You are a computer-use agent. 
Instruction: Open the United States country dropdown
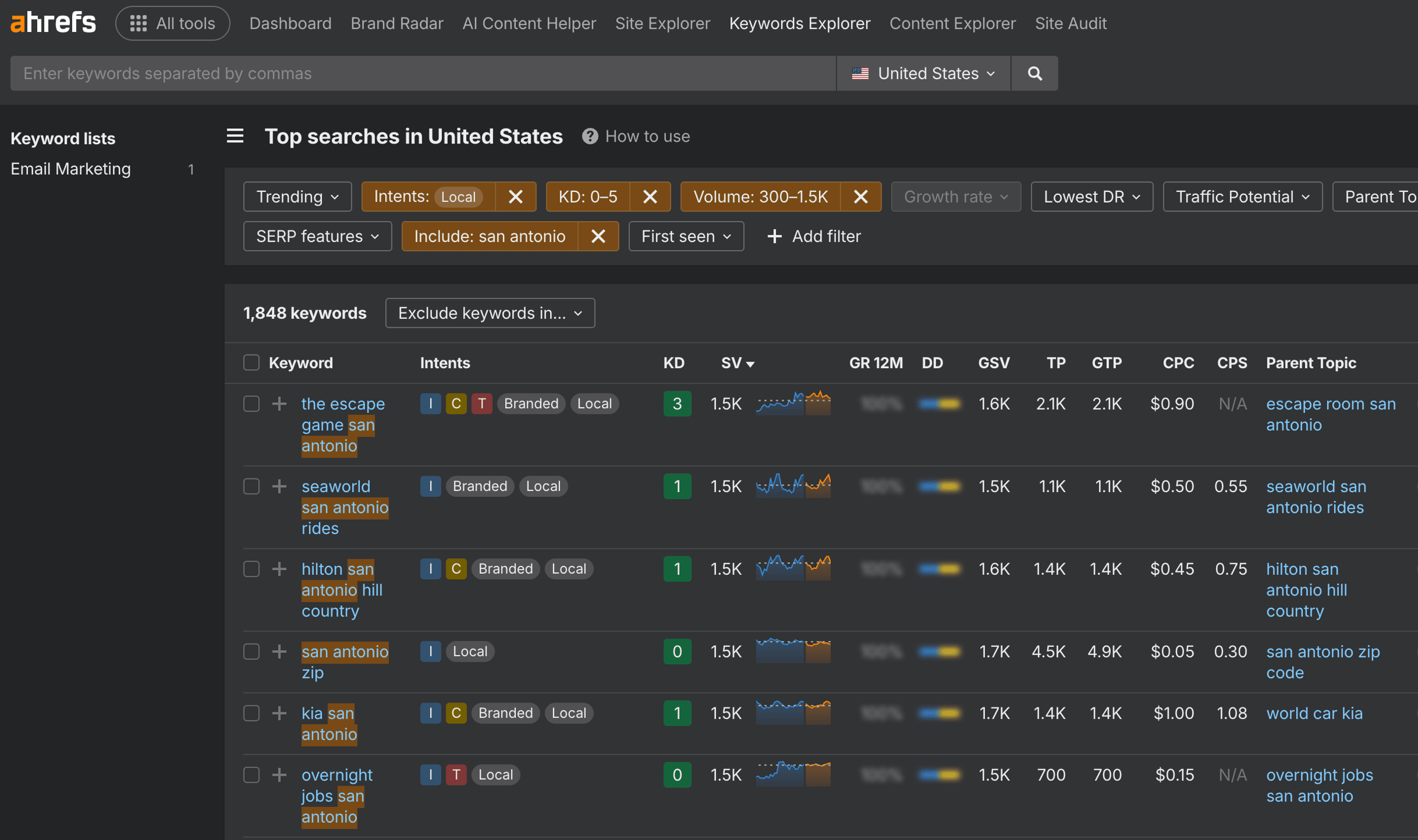923,73
